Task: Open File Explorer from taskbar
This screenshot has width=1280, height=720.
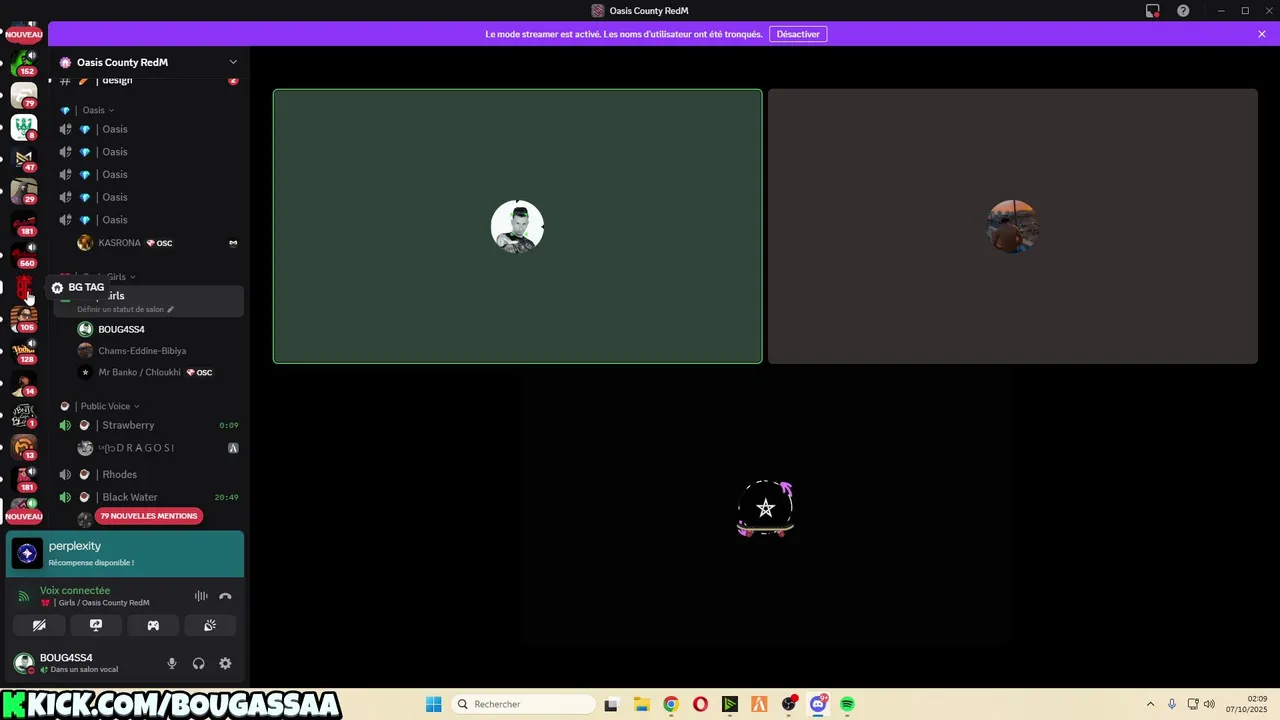Action: point(641,704)
